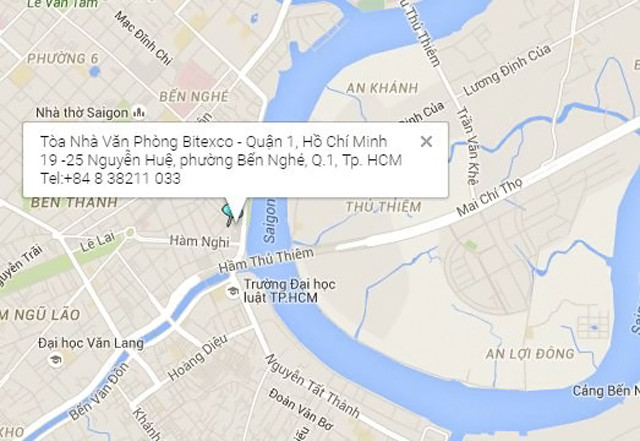The width and height of the screenshot is (640, 441).
Task: Click the Hầm Thủ Thiêm tunnel label
Action: (266, 261)
